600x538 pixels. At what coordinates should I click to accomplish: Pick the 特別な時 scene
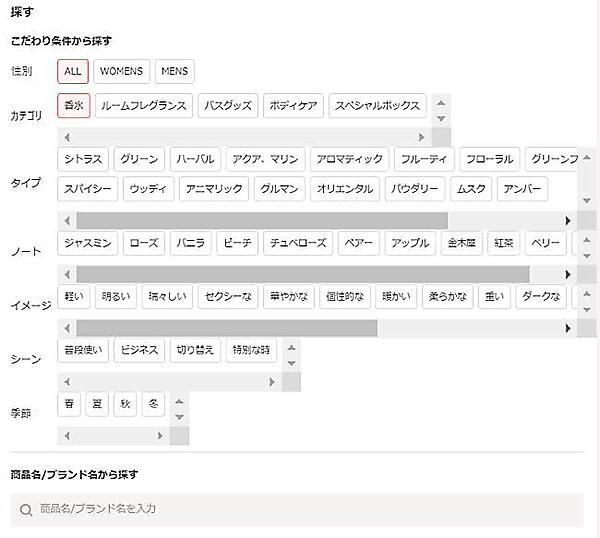click(251, 350)
